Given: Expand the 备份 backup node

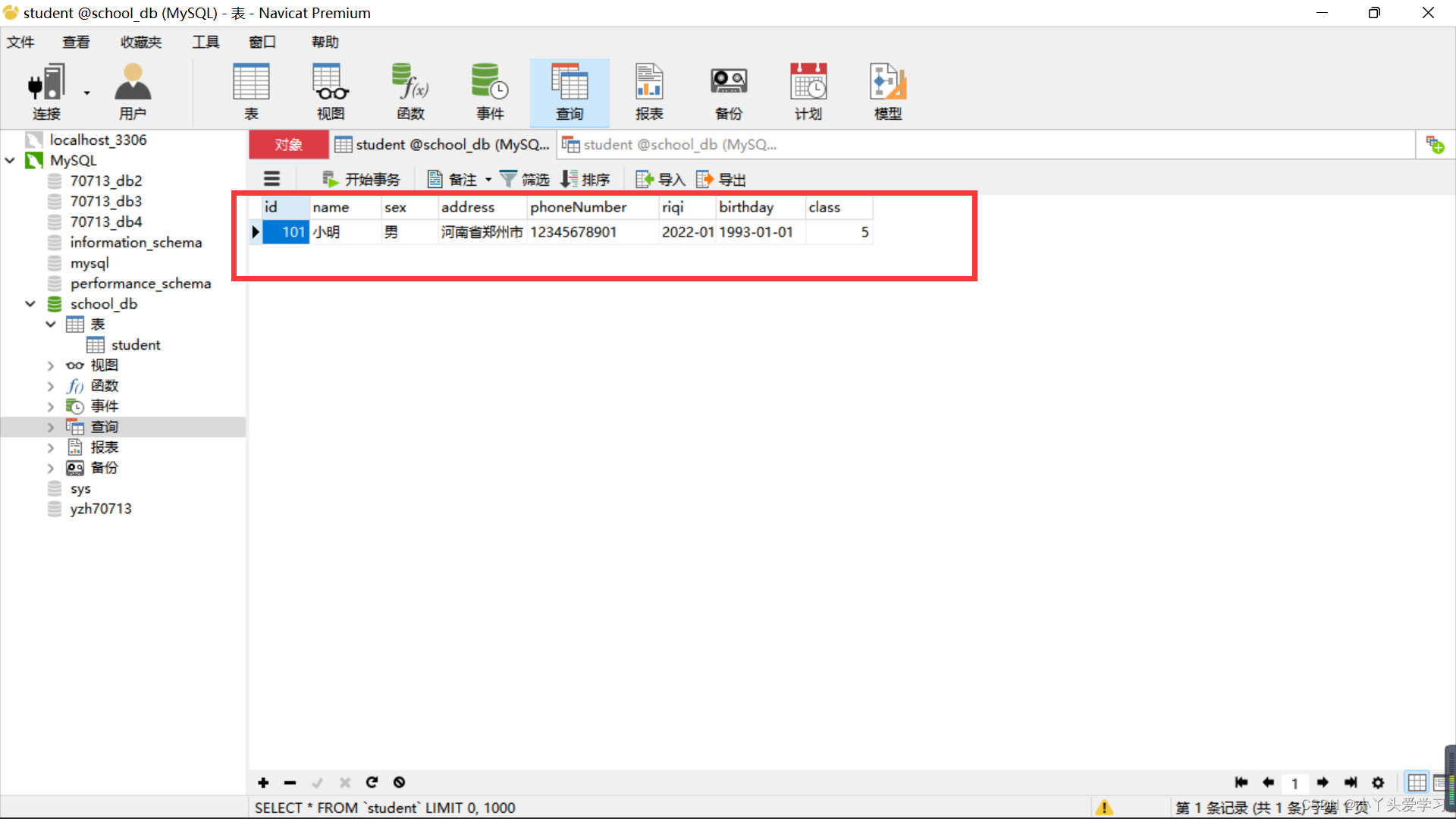Looking at the screenshot, I should pyautogui.click(x=51, y=468).
